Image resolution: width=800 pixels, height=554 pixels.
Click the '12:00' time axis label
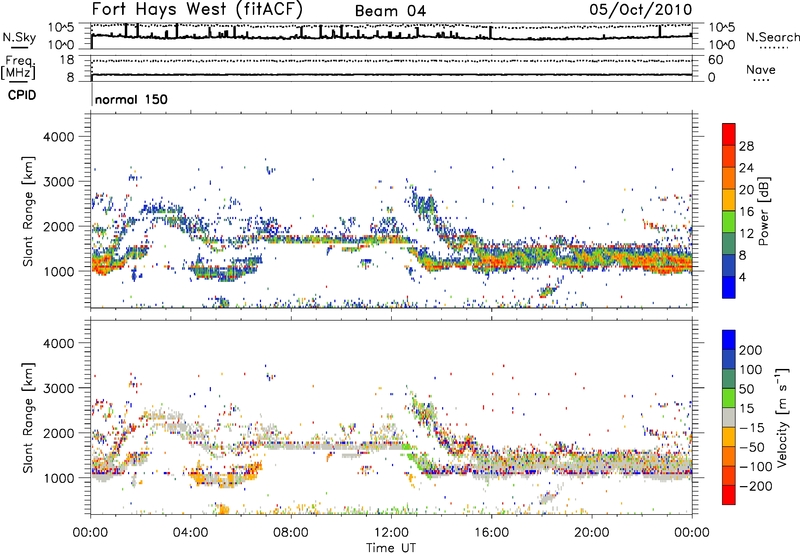(x=391, y=533)
